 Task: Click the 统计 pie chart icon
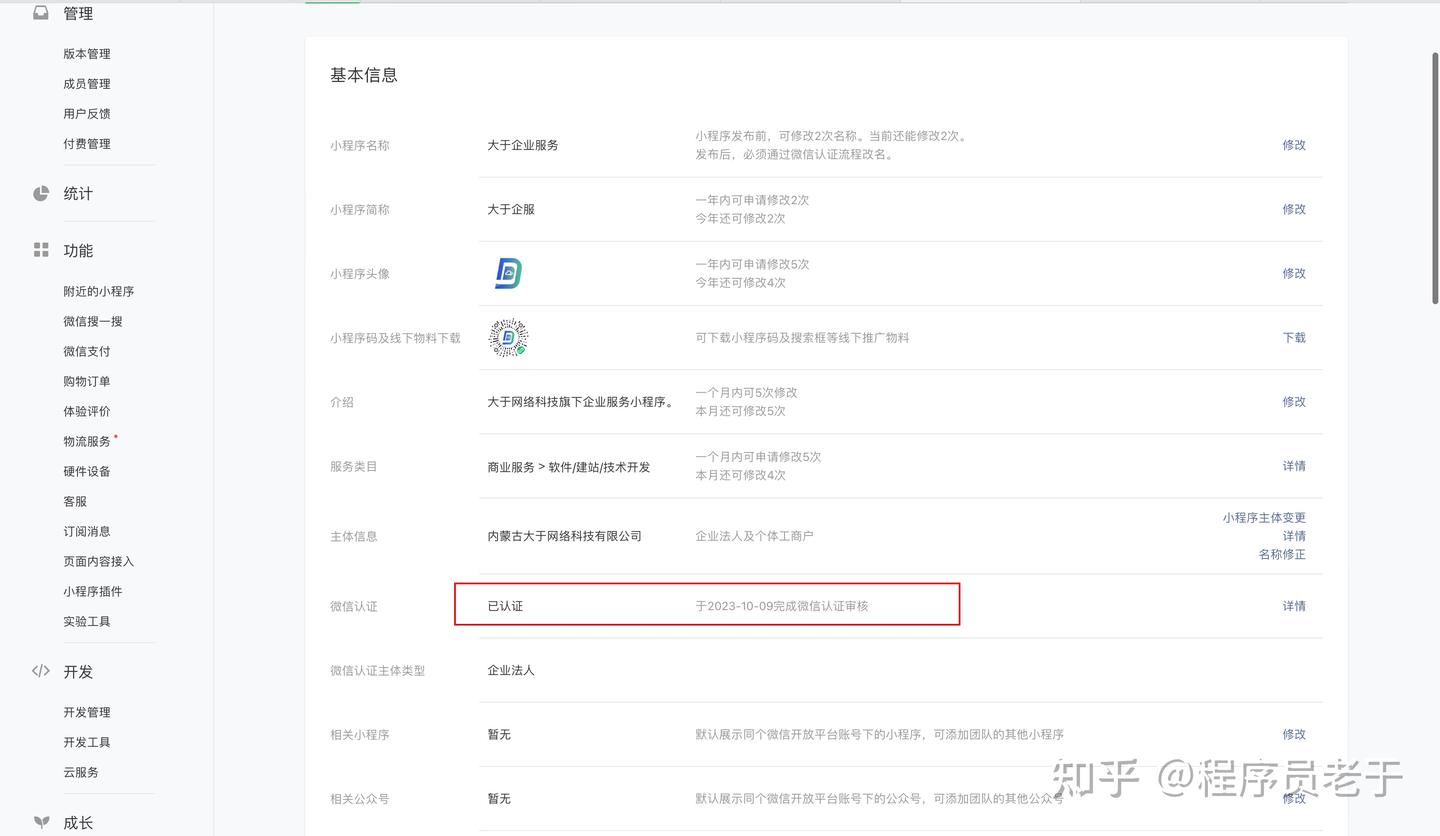point(41,193)
